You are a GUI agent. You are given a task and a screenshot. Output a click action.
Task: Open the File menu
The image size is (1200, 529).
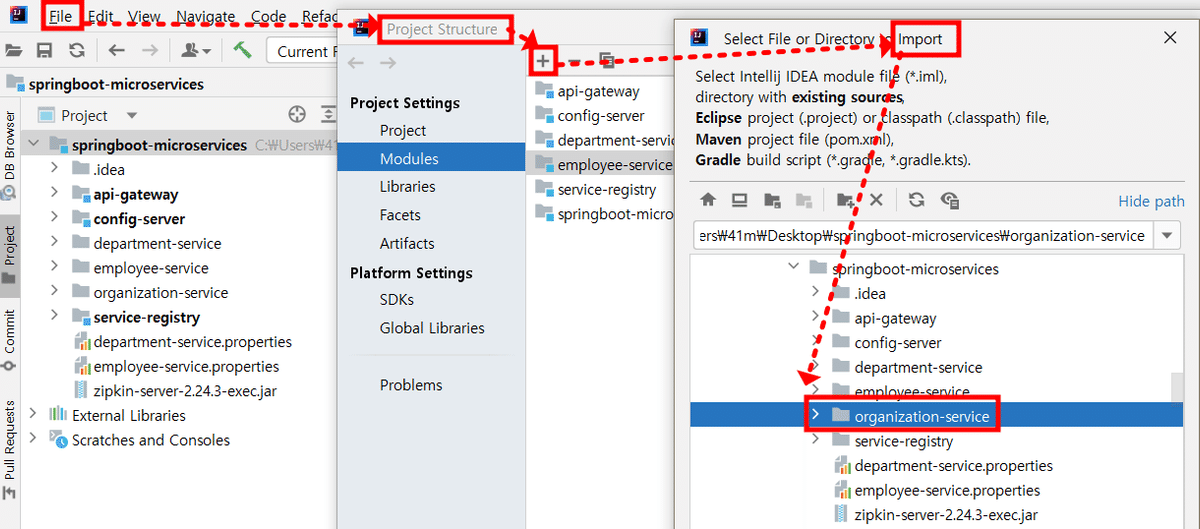pos(61,16)
